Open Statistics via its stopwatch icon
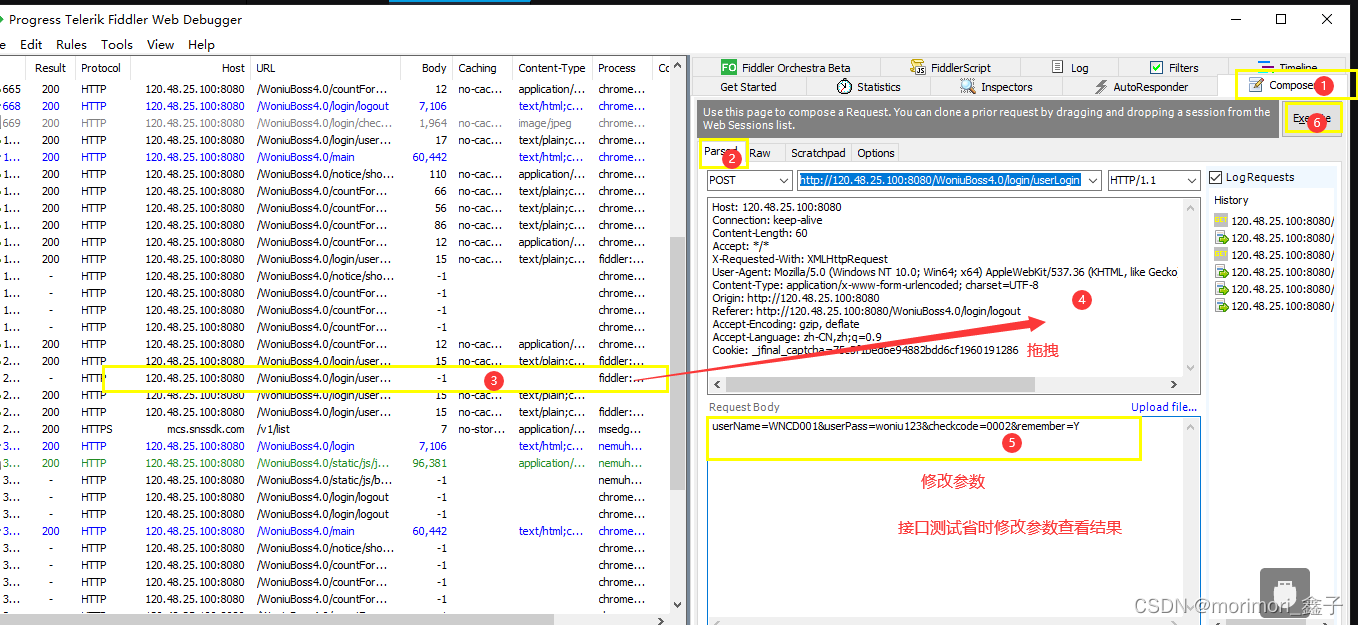 pos(845,86)
